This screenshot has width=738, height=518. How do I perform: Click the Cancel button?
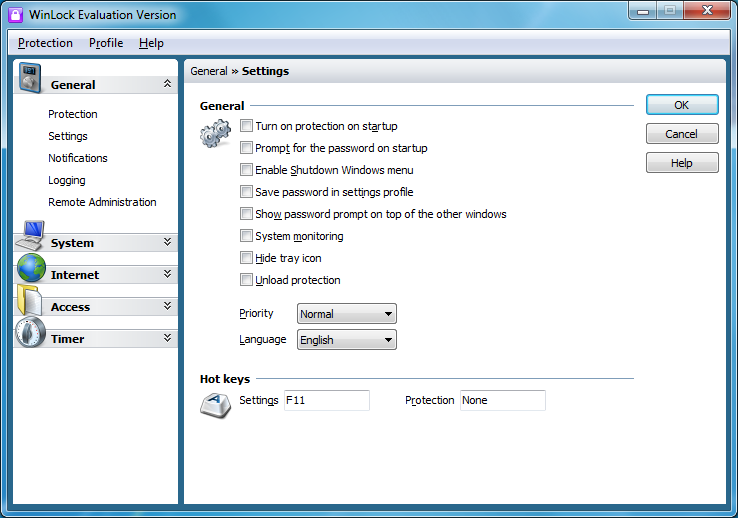[682, 134]
